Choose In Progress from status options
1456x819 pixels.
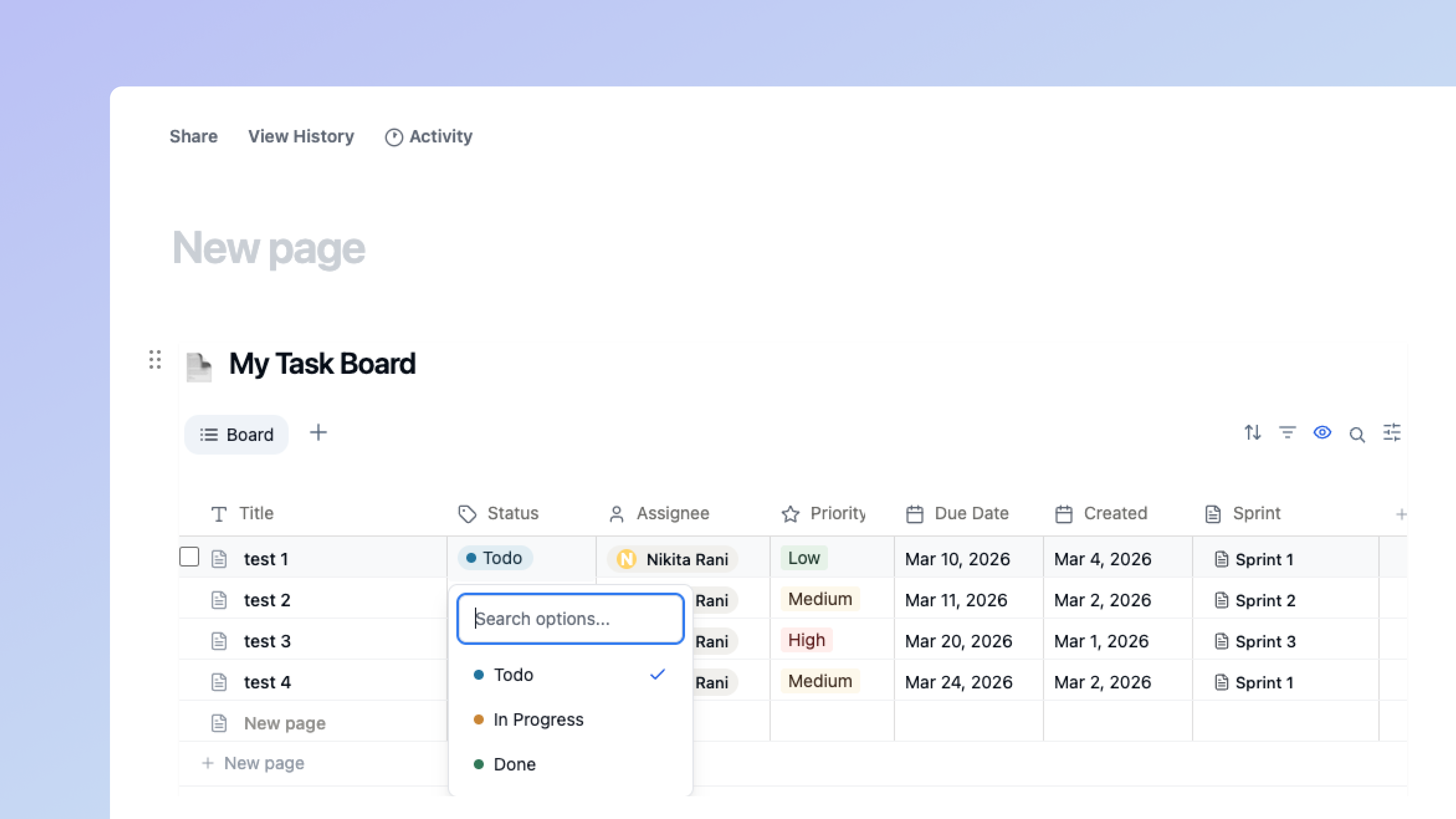click(x=538, y=719)
